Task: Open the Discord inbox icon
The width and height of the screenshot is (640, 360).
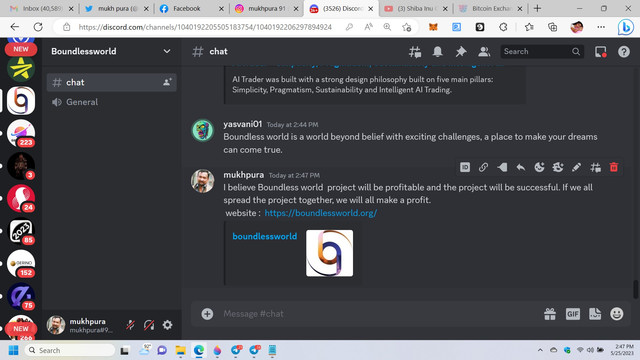Action: [x=600, y=51]
